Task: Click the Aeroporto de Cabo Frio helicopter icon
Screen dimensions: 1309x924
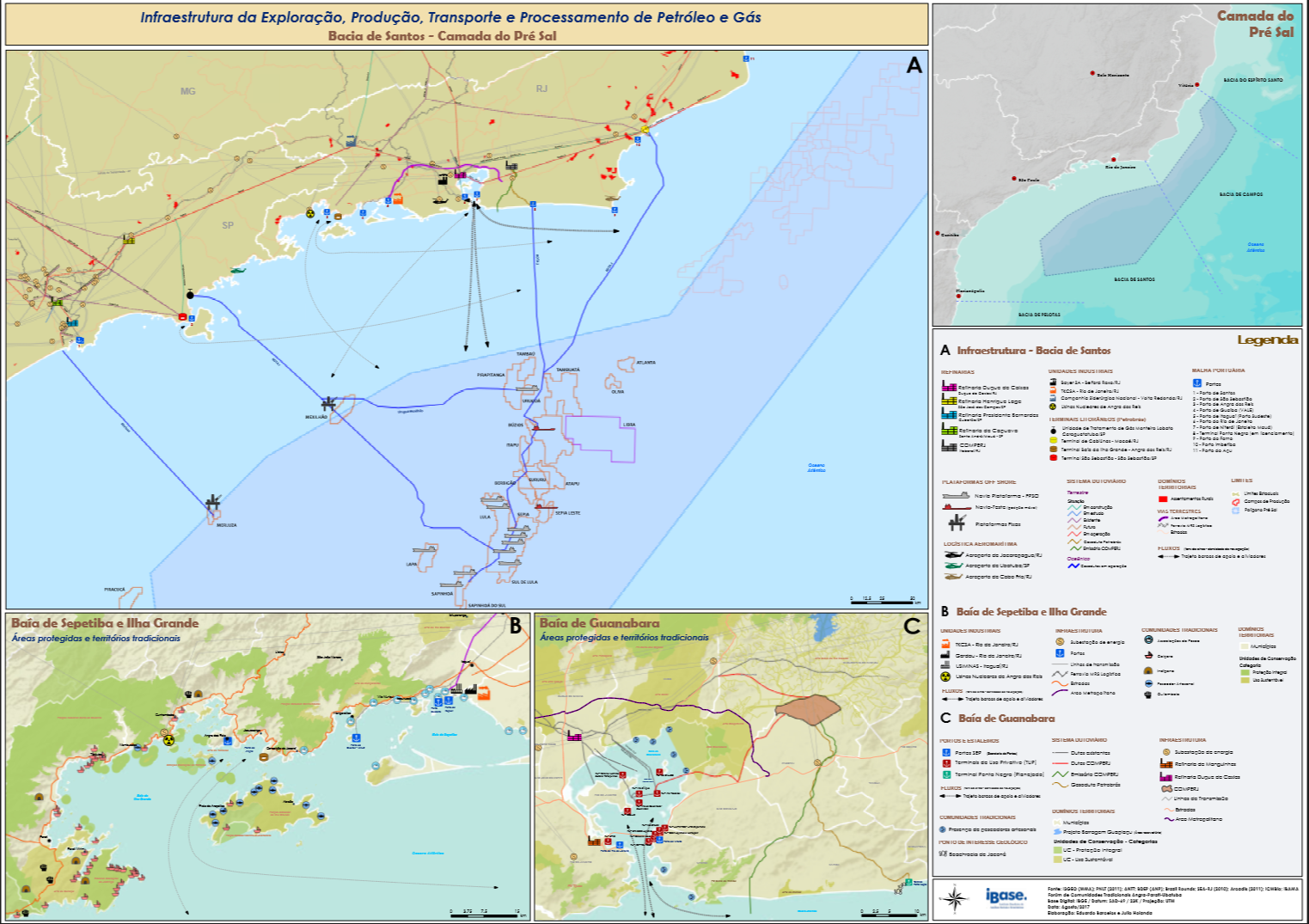Action: tap(952, 577)
